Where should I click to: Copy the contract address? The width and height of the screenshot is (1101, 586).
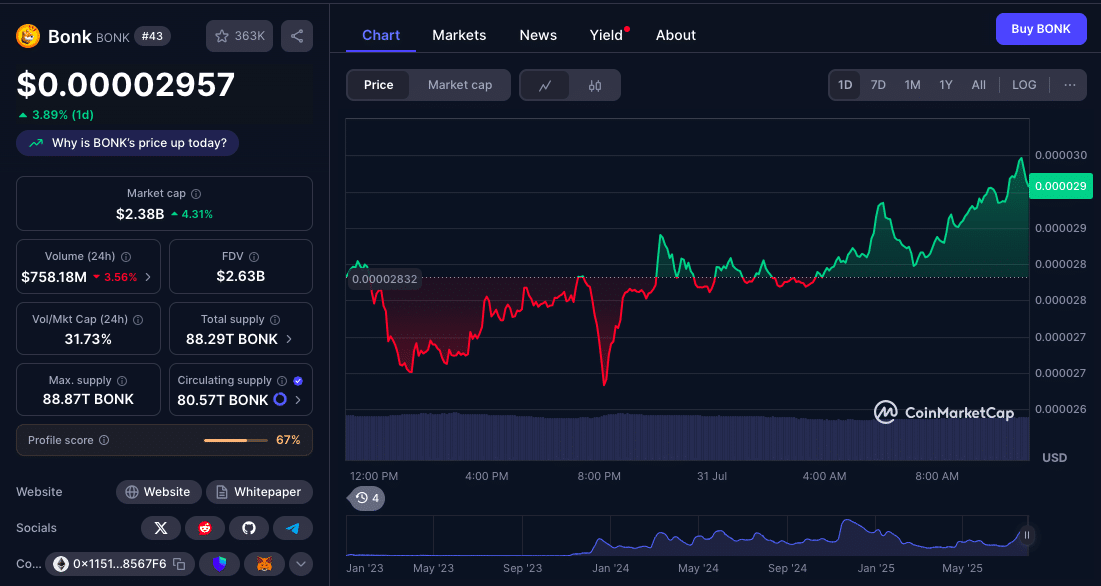[179, 564]
